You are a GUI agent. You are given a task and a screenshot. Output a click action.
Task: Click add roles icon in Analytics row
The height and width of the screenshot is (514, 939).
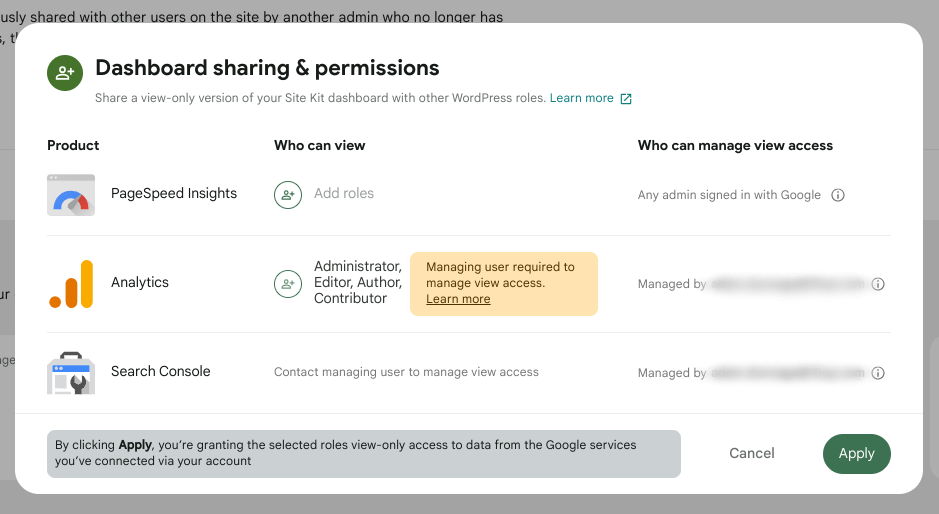point(288,284)
